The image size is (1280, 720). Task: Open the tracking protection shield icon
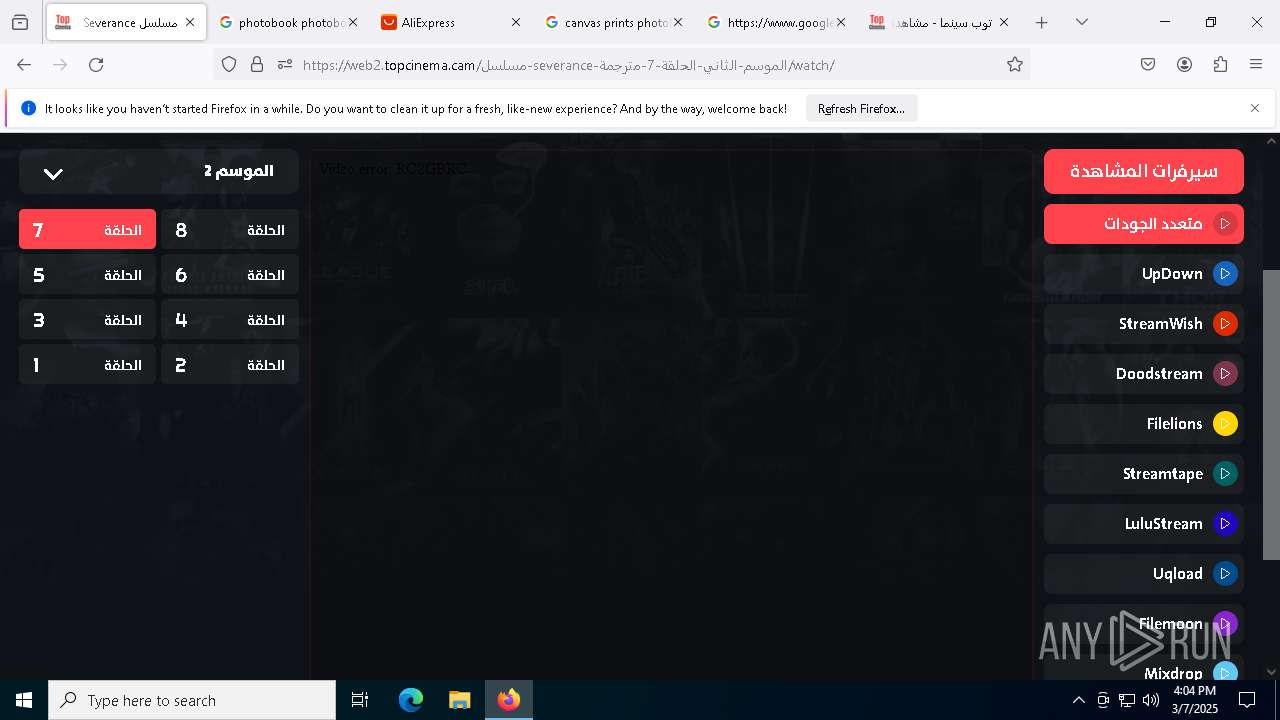click(x=229, y=64)
